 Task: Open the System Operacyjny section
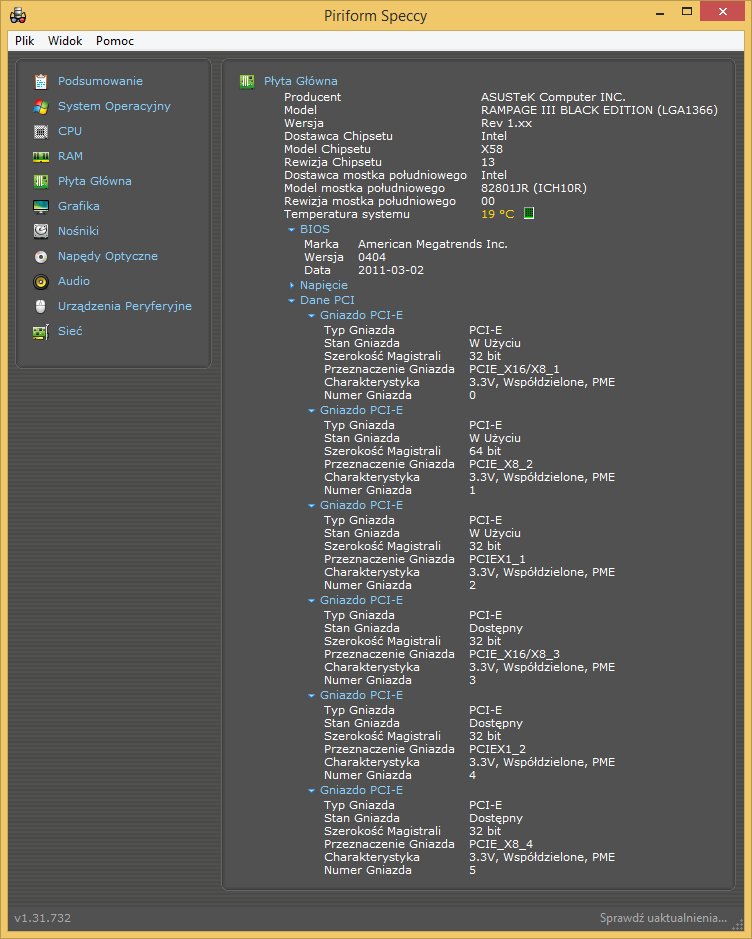click(x=114, y=106)
